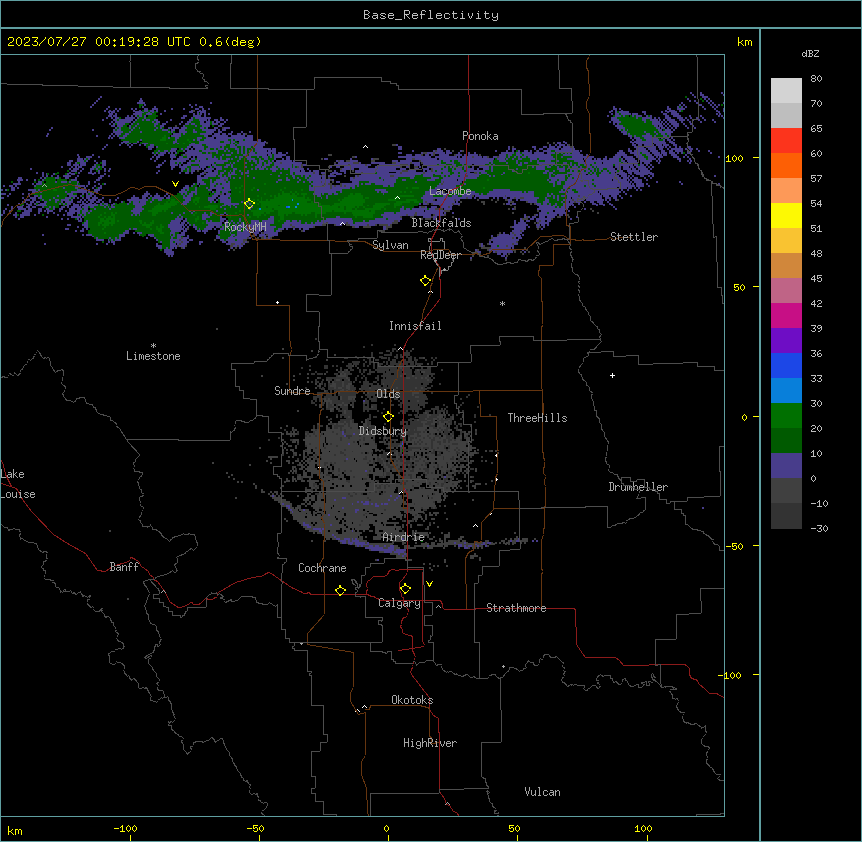Image resolution: width=862 pixels, height=842 pixels.
Task: Pick the yellow 54-51 dBZ legend swatch
Action: pyautogui.click(x=786, y=215)
